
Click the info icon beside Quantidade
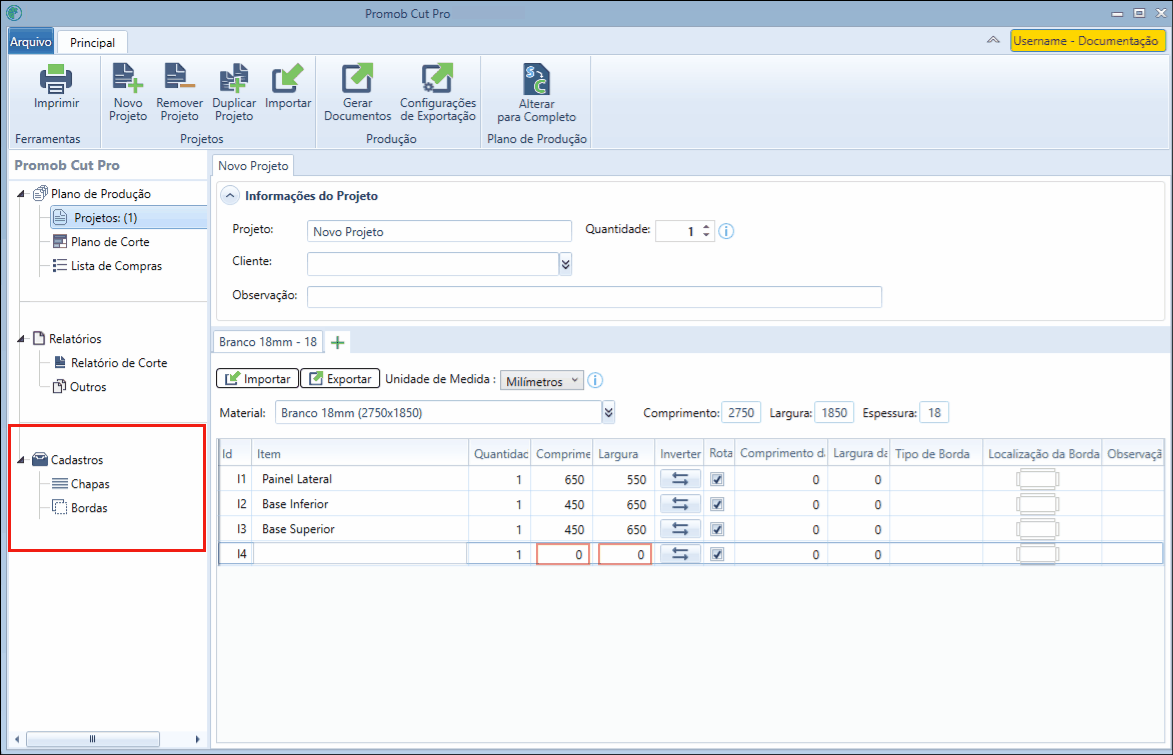[726, 231]
